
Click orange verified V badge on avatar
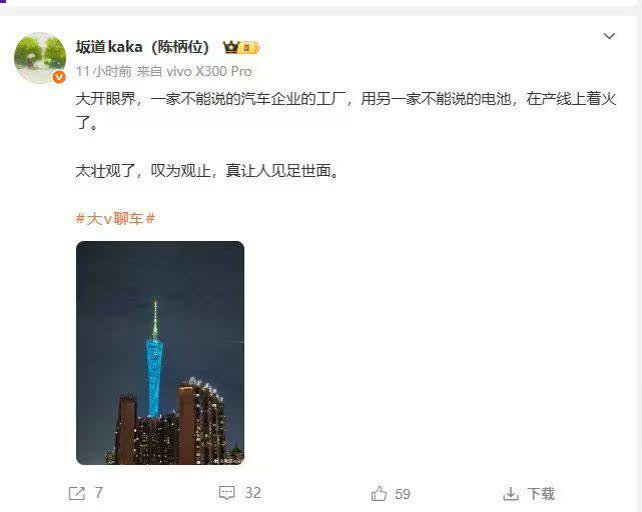pyautogui.click(x=59, y=76)
